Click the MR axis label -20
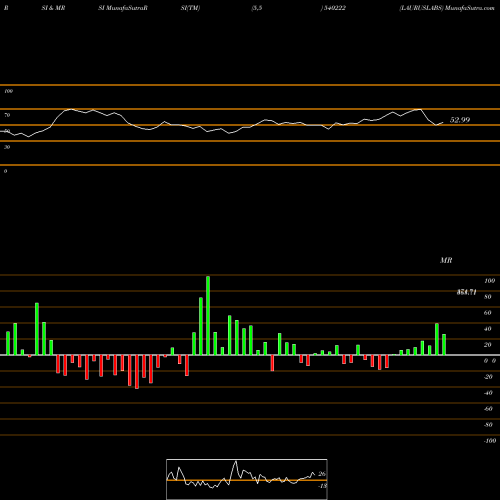The image size is (500, 500). [x=488, y=377]
